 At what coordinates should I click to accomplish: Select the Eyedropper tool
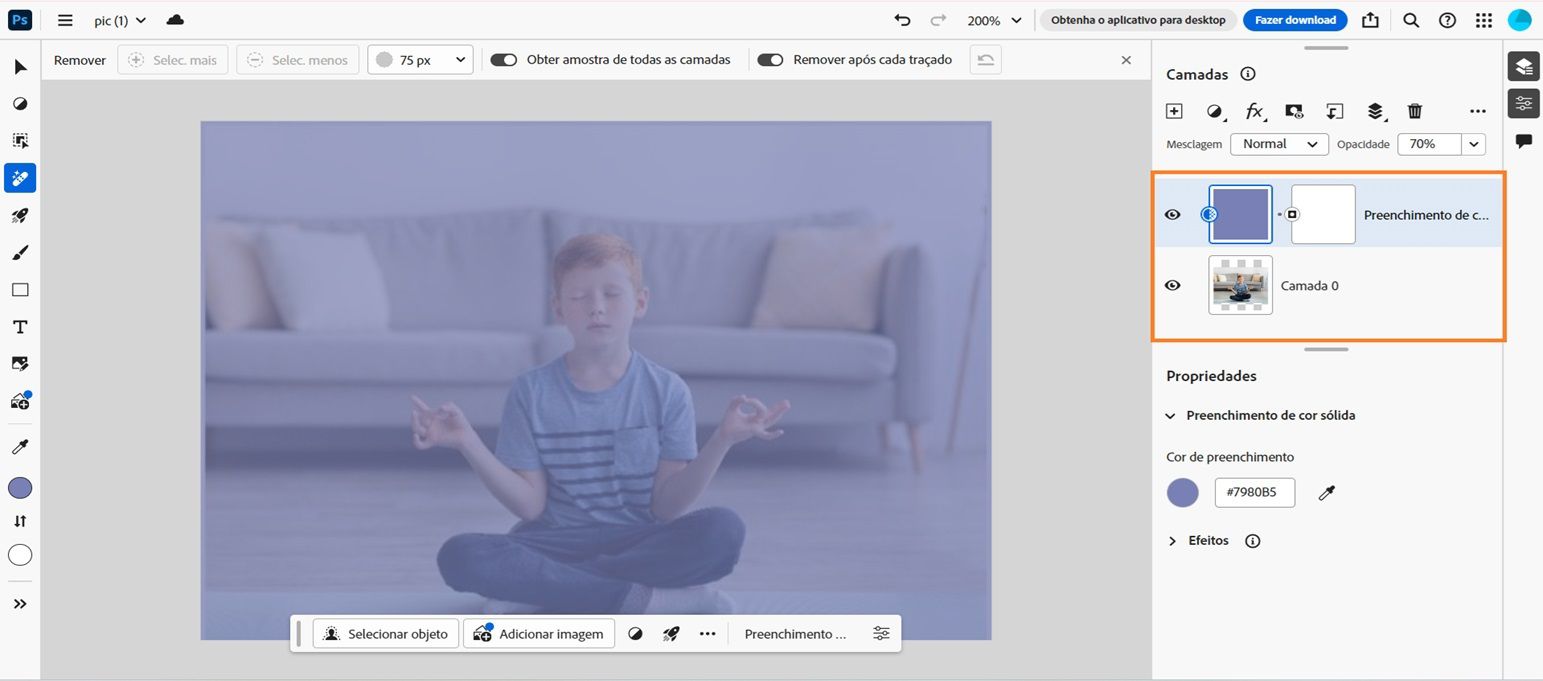tap(20, 446)
